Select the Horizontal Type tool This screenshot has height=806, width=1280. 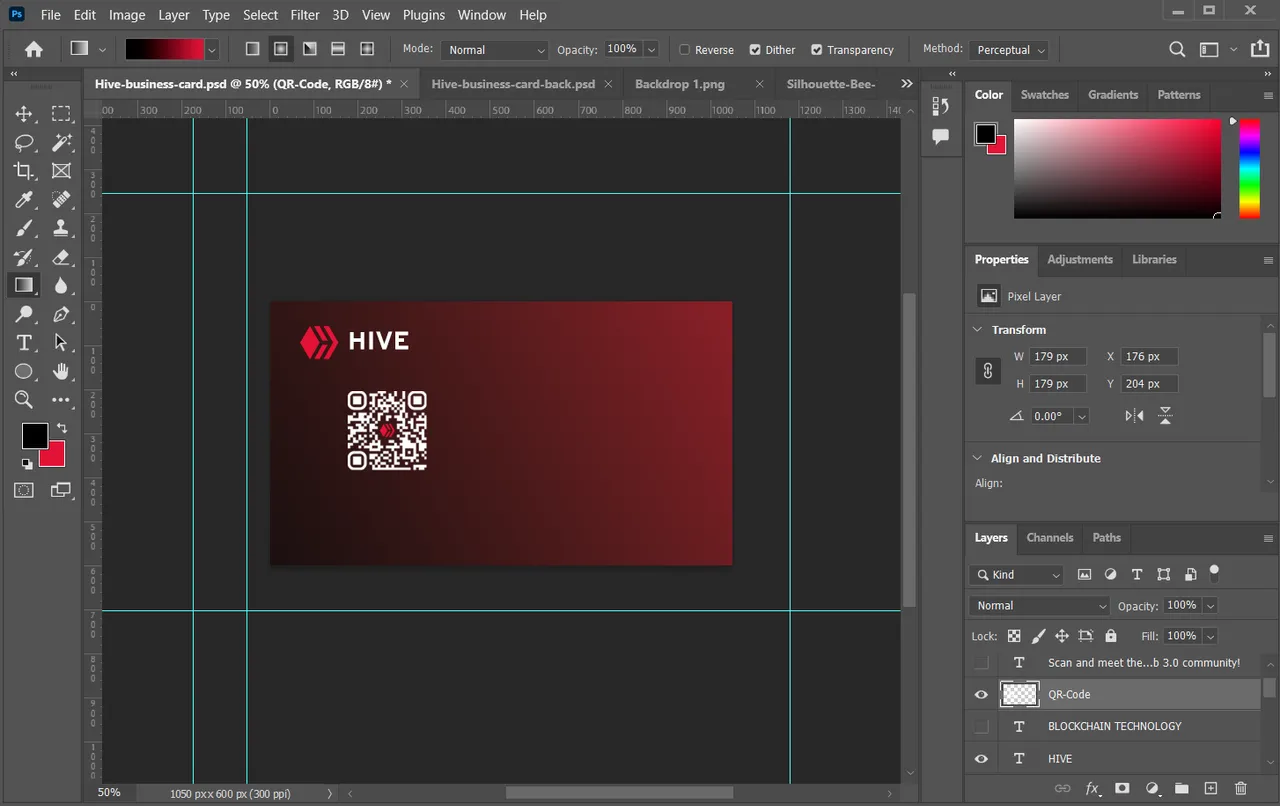[x=24, y=343]
